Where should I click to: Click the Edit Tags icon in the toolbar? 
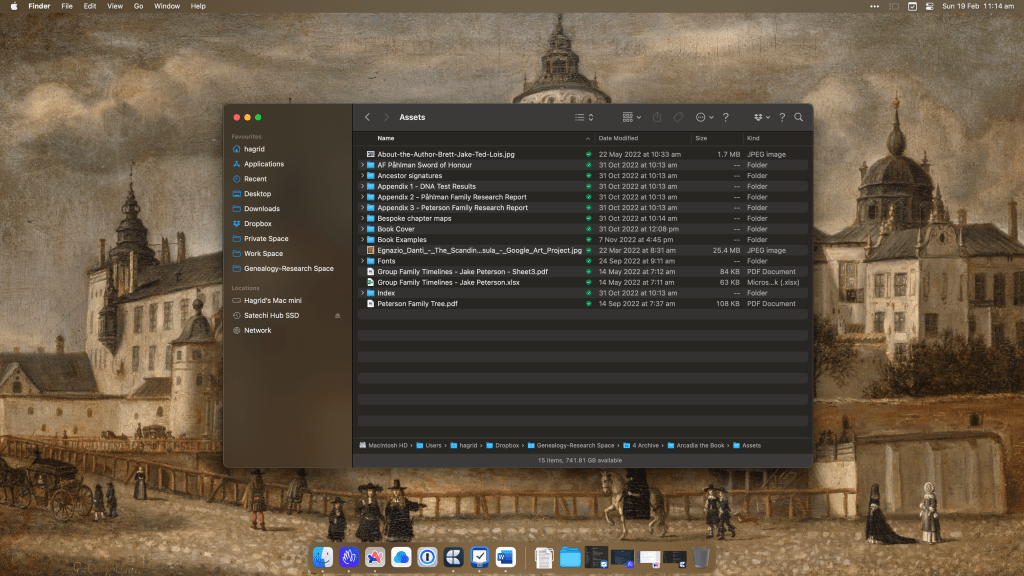click(x=678, y=117)
